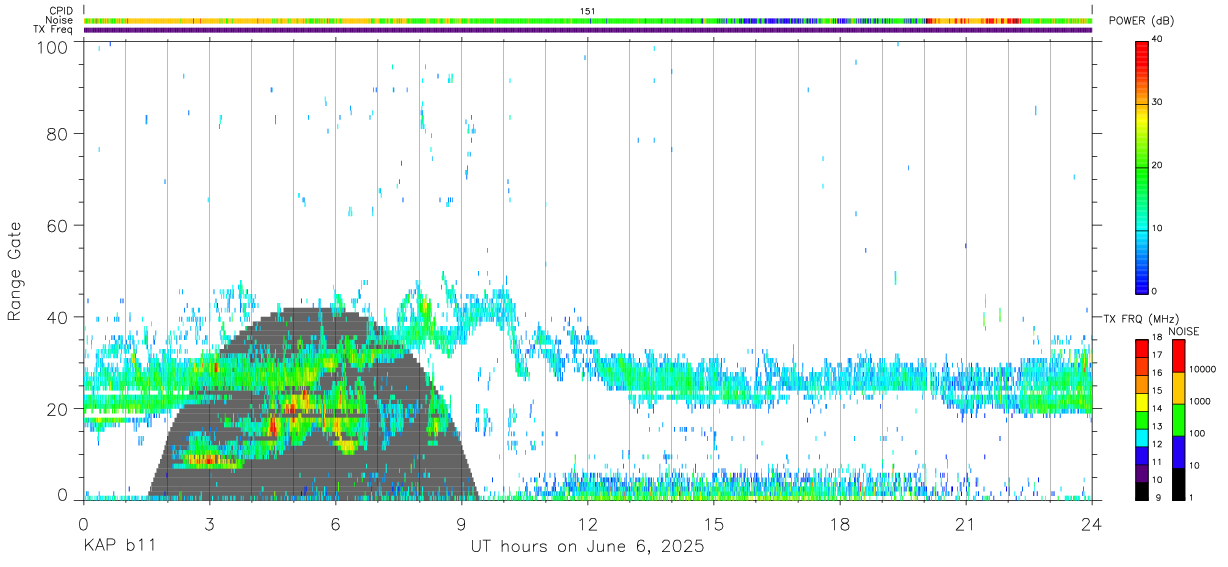
Task: Click the 24 label on UT hours axis
Action: tap(1092, 525)
